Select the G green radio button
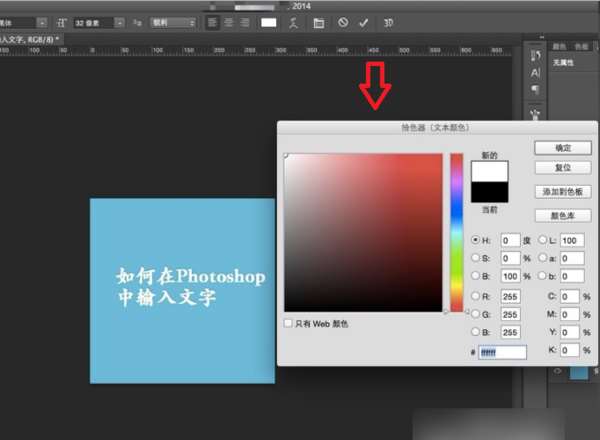600x440 pixels. (x=475, y=314)
